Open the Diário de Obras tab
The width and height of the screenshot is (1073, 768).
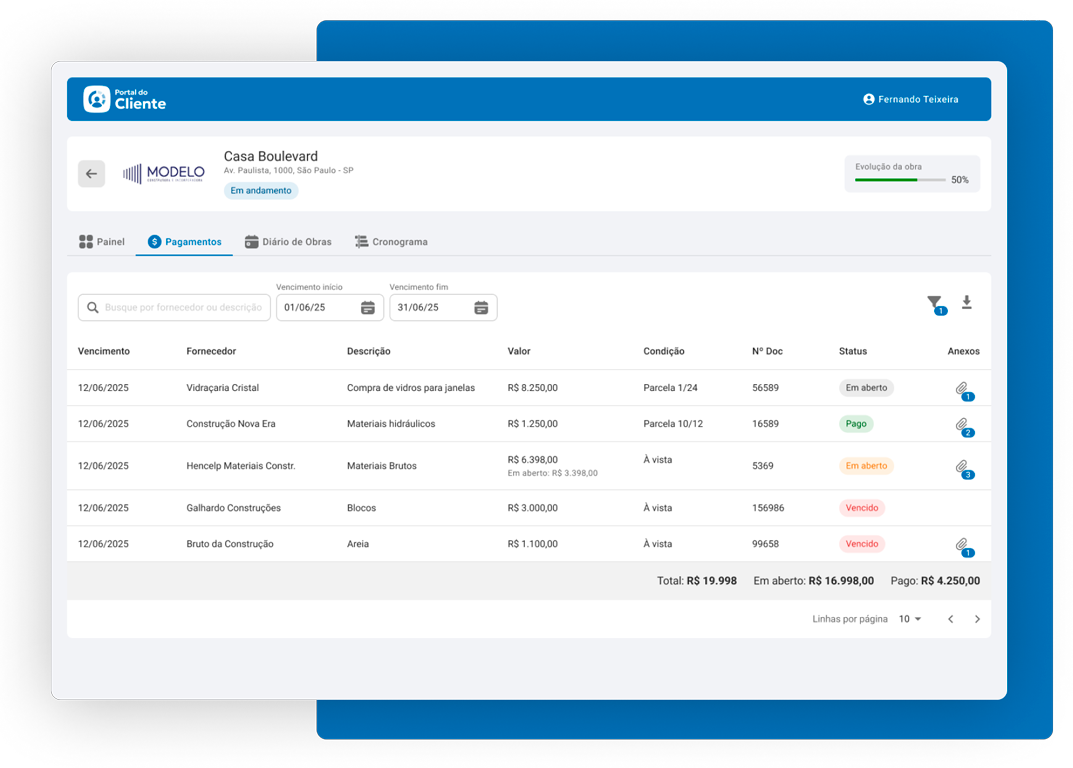288,242
